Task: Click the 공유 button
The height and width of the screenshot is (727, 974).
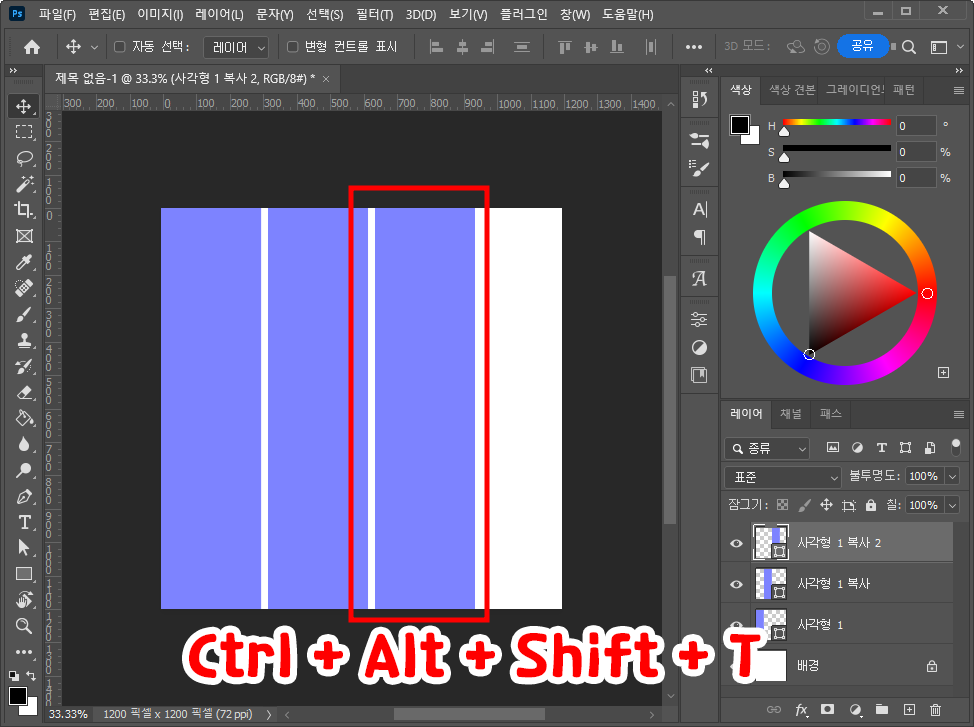Action: click(863, 46)
